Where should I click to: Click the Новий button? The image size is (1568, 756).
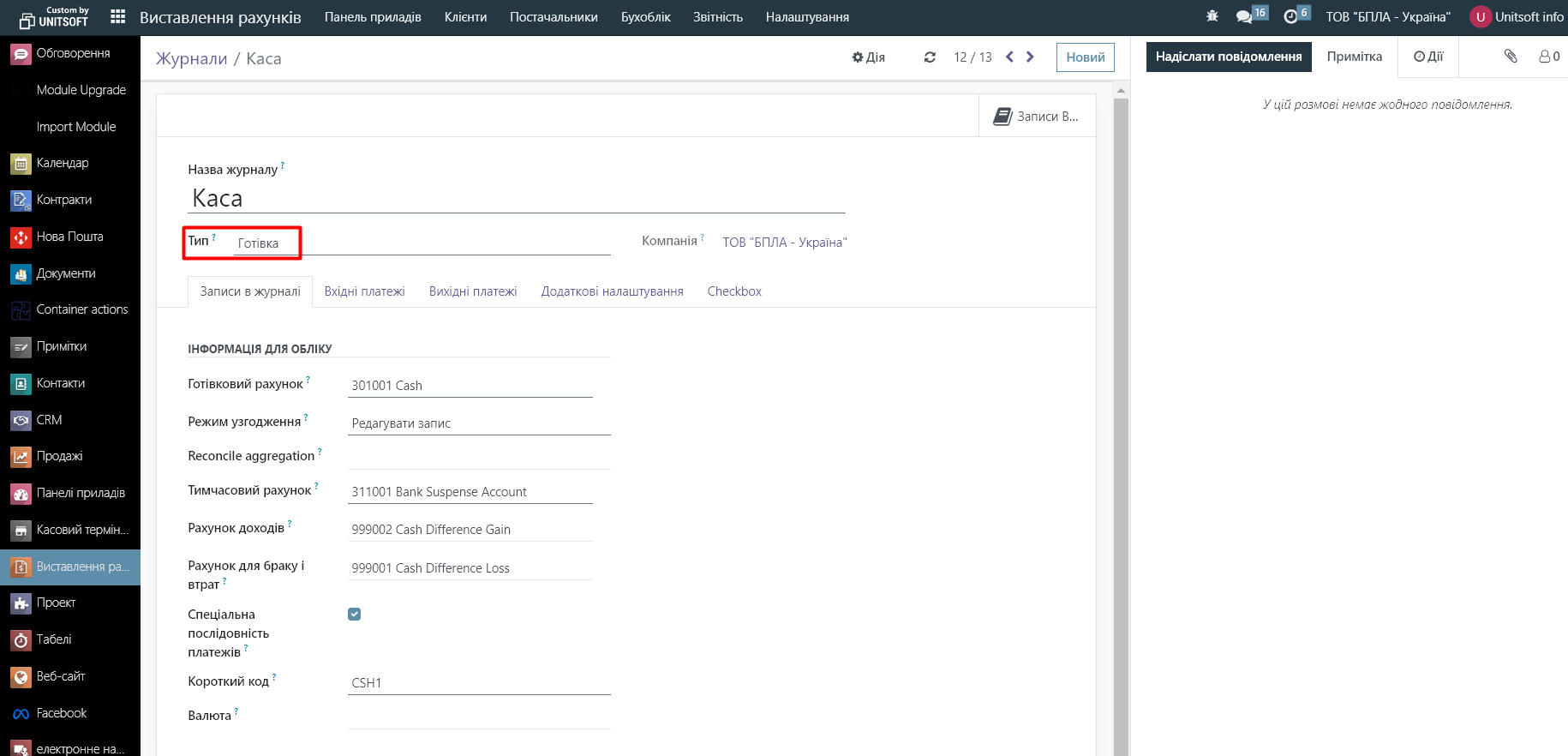pos(1085,57)
